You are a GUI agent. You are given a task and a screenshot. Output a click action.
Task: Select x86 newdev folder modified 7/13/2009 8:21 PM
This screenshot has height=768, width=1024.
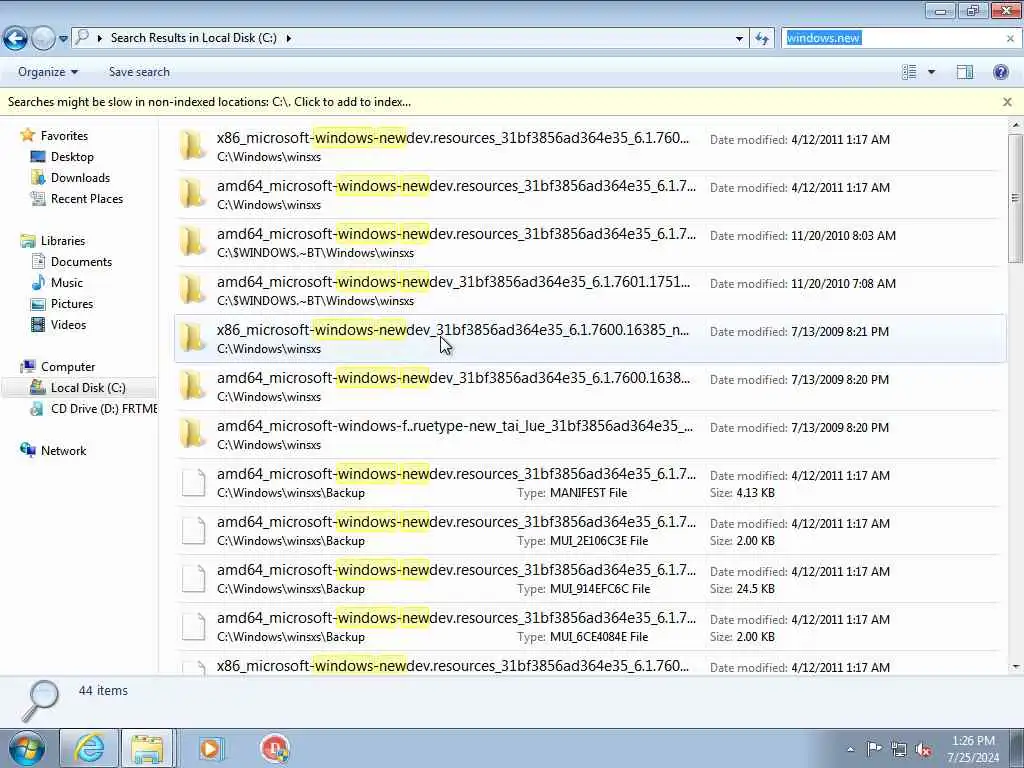[590, 338]
